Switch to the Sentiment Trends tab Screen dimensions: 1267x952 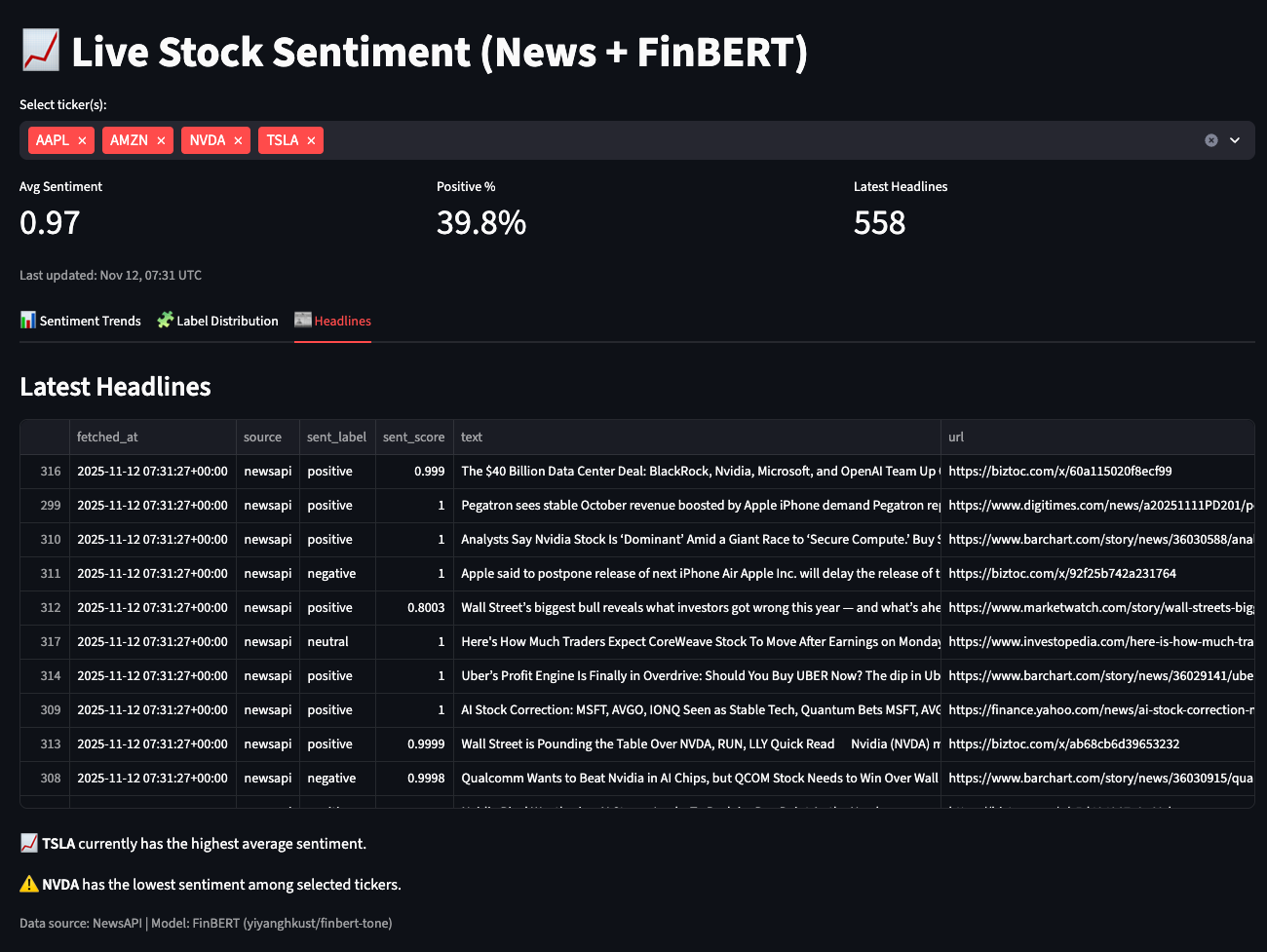pyautogui.click(x=81, y=321)
